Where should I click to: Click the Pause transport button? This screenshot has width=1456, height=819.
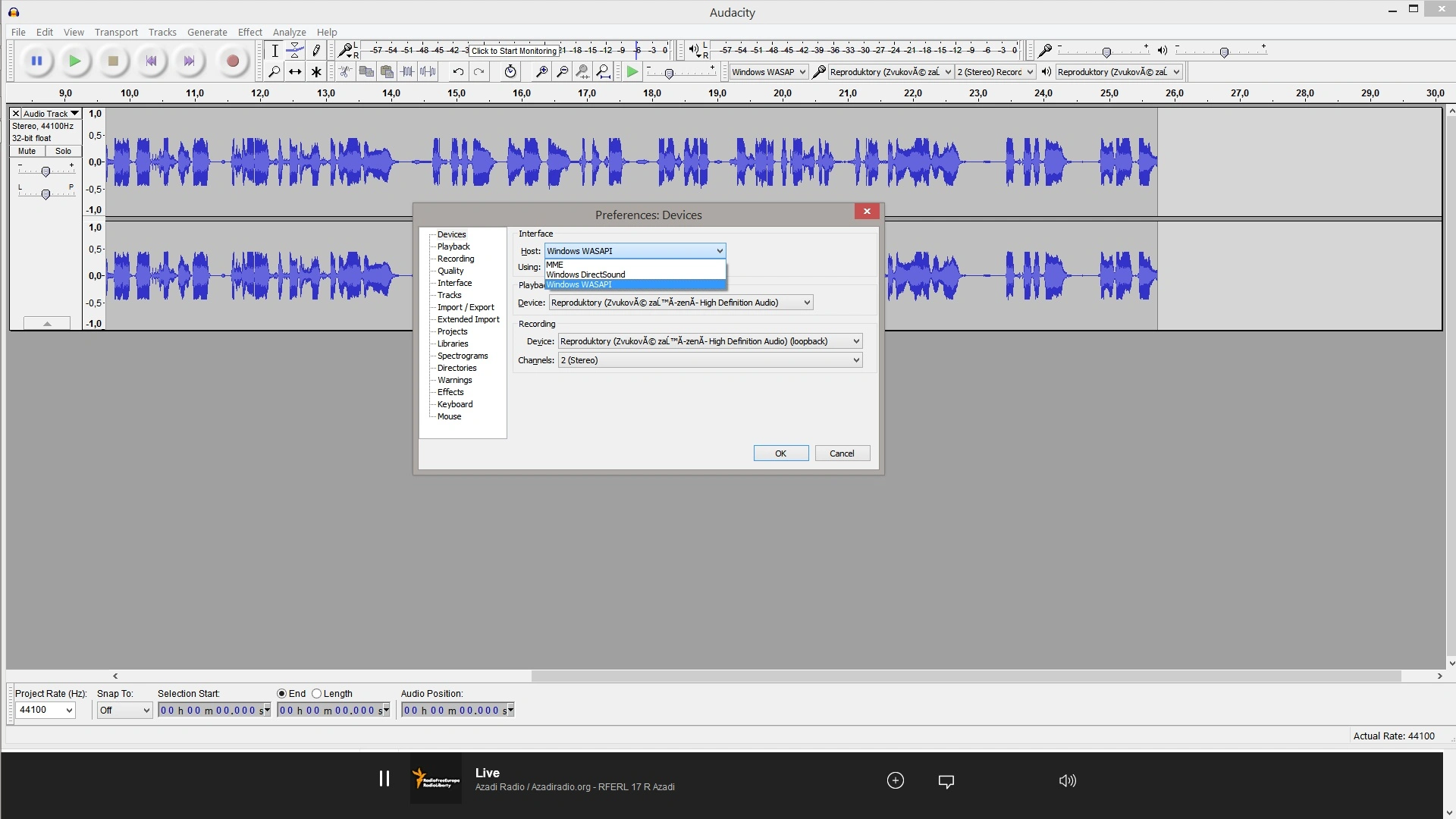click(x=36, y=61)
